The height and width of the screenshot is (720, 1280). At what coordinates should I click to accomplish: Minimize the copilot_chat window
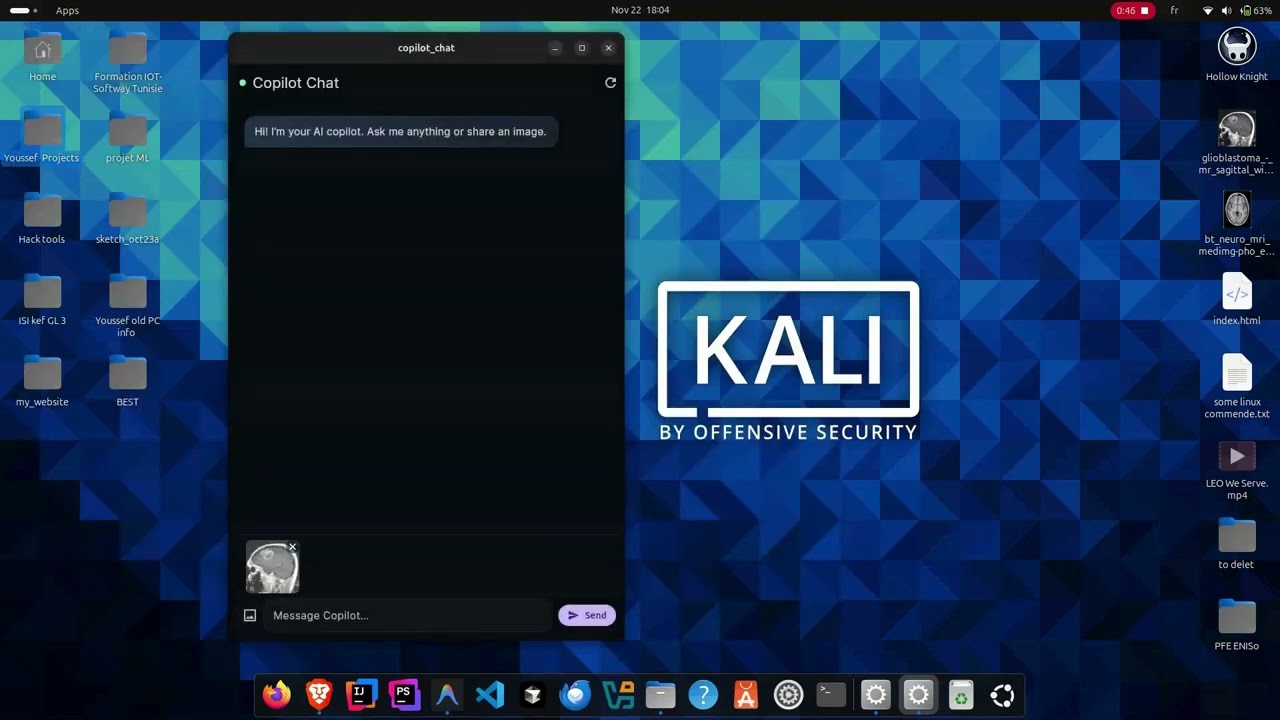click(555, 48)
